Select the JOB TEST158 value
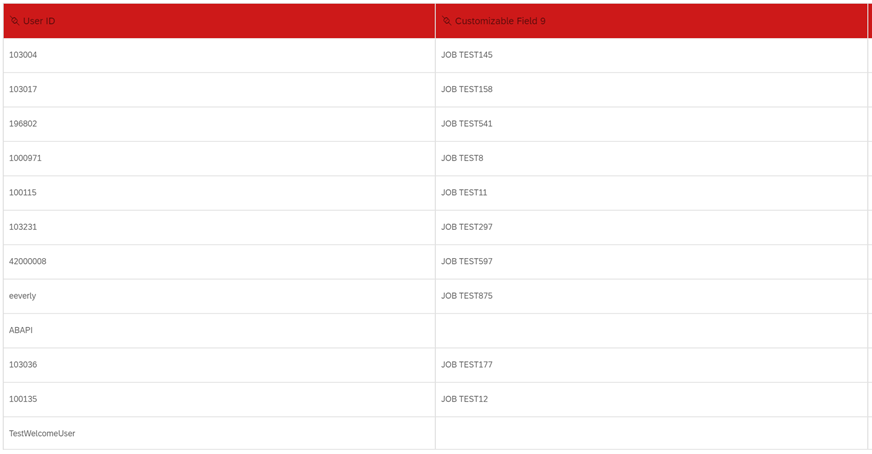Viewport: 872px width, 454px height. [467, 90]
